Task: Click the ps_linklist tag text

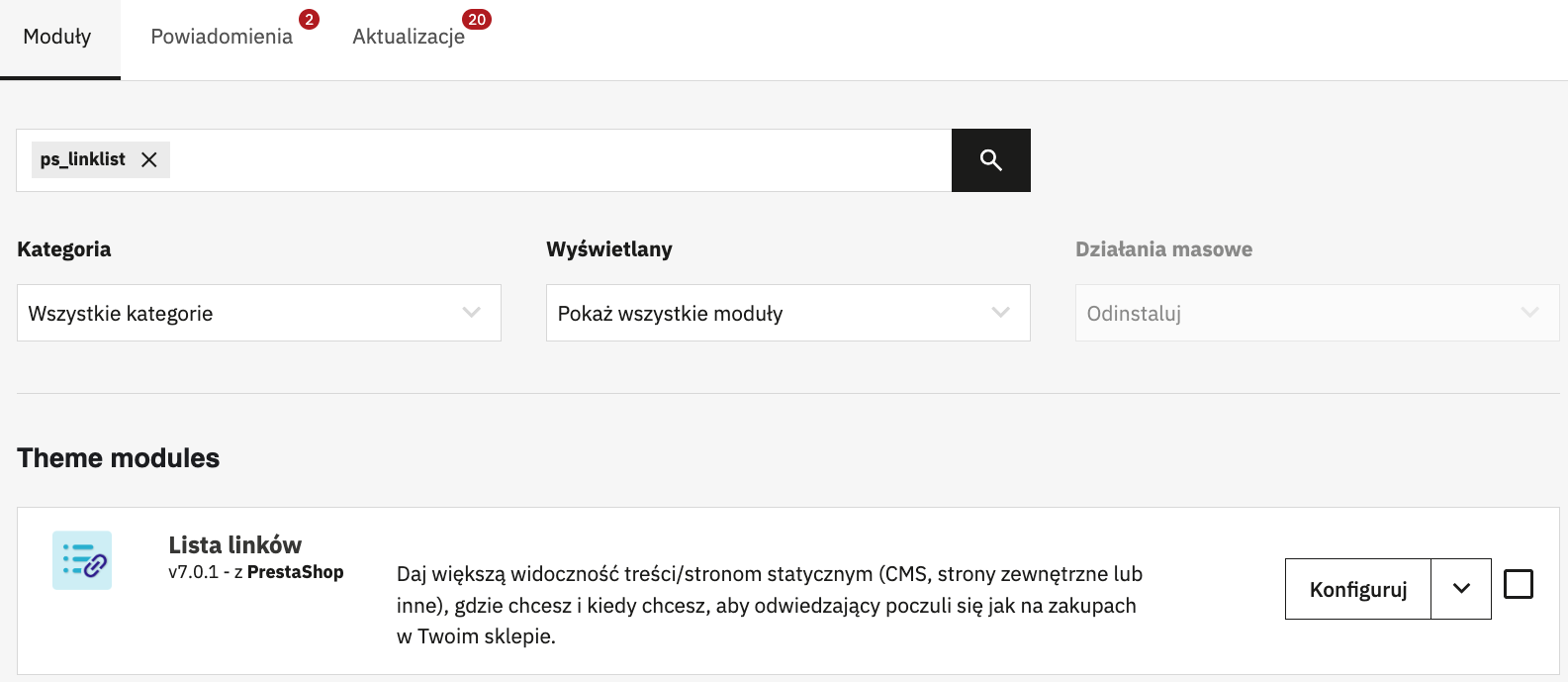Action: point(83,159)
